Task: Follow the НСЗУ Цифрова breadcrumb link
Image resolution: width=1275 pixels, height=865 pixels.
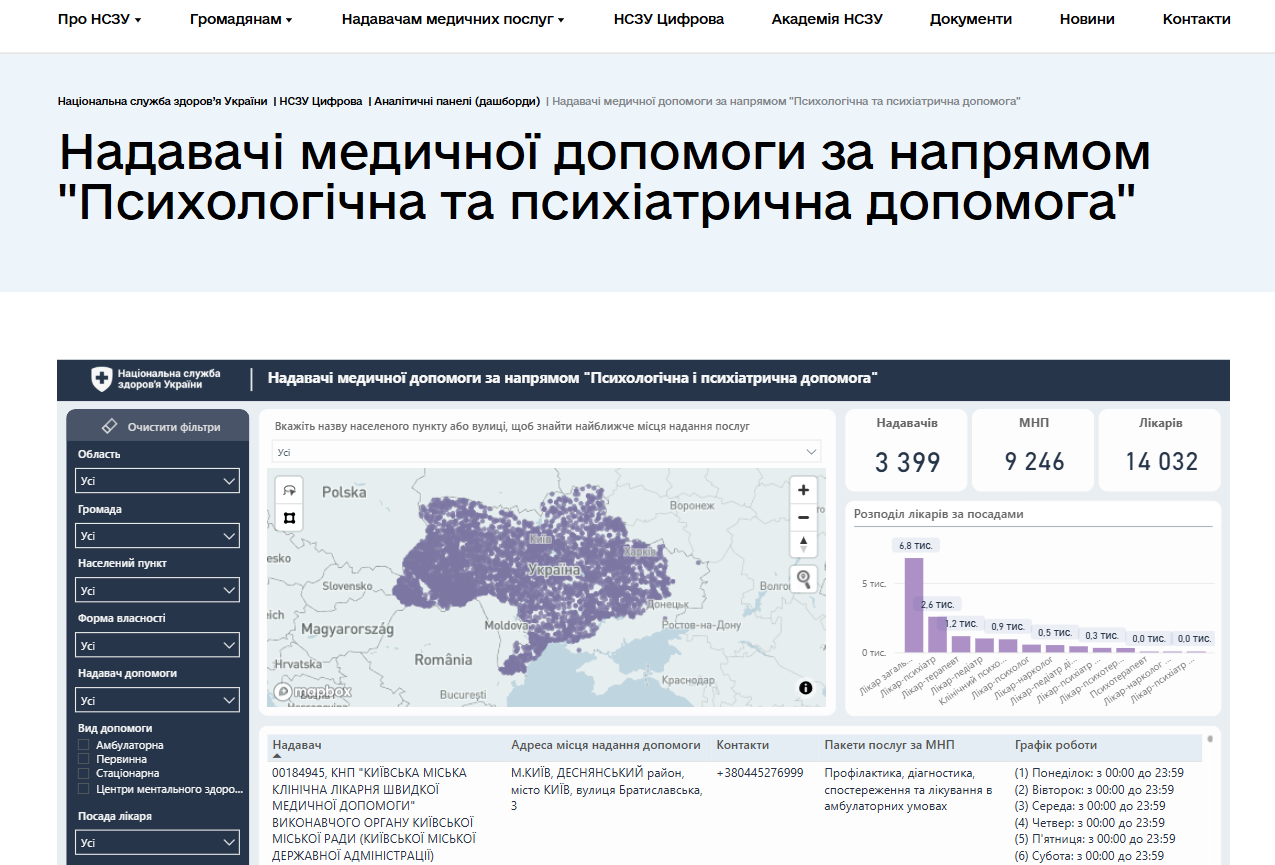Action: point(321,101)
